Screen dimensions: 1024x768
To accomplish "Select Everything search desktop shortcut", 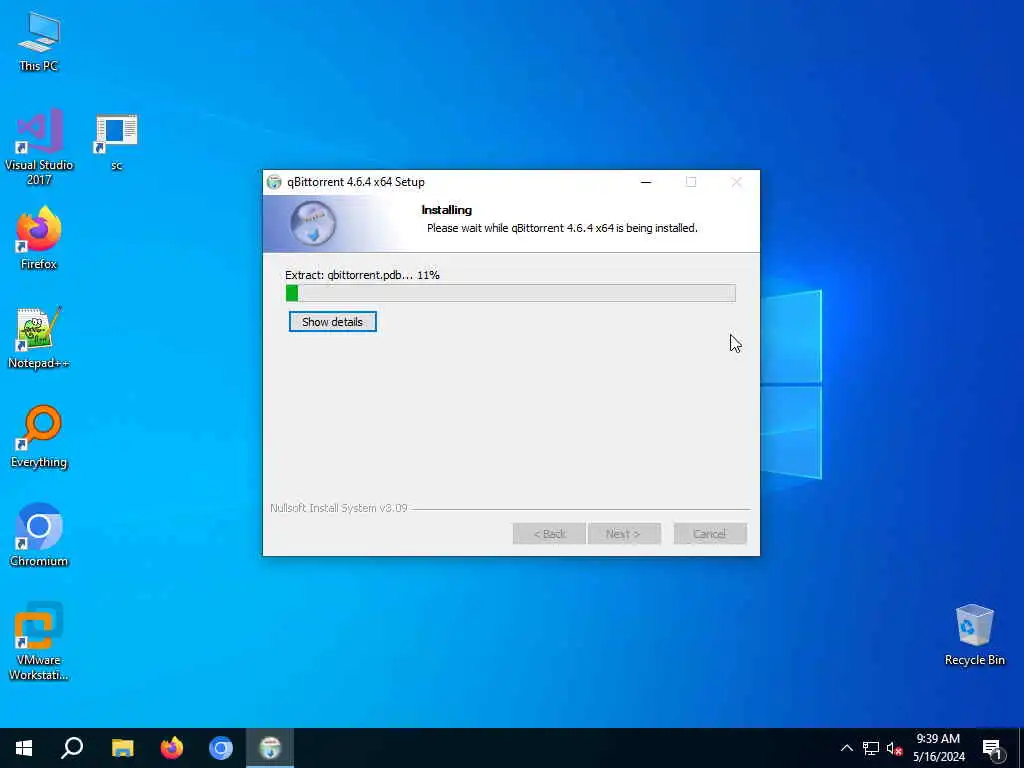I will [39, 437].
